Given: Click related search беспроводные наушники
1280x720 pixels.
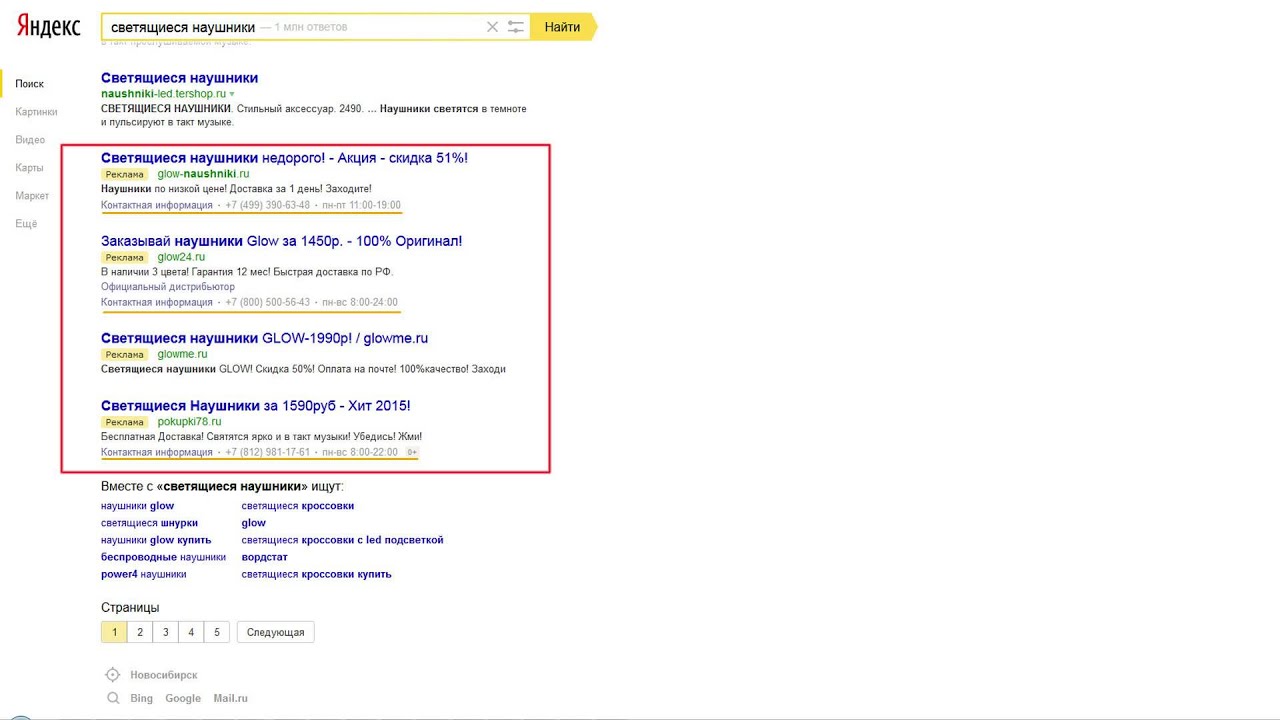Looking at the screenshot, I should 163,557.
